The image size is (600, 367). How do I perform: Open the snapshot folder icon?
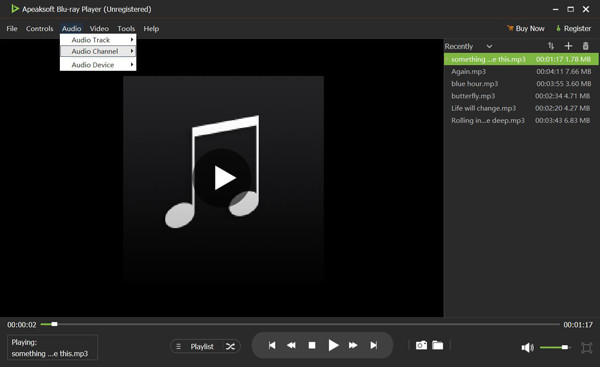coord(438,345)
